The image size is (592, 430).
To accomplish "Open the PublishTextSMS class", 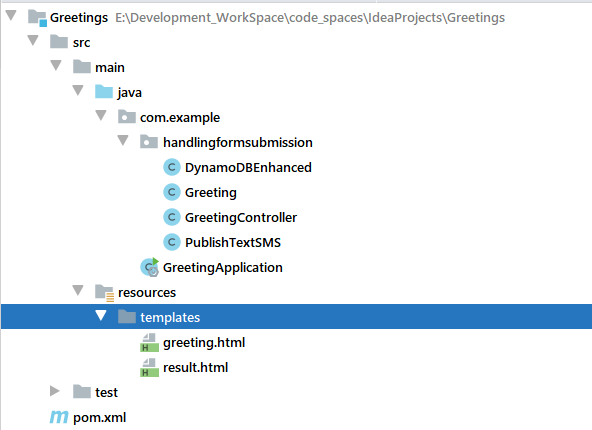I will [233, 242].
